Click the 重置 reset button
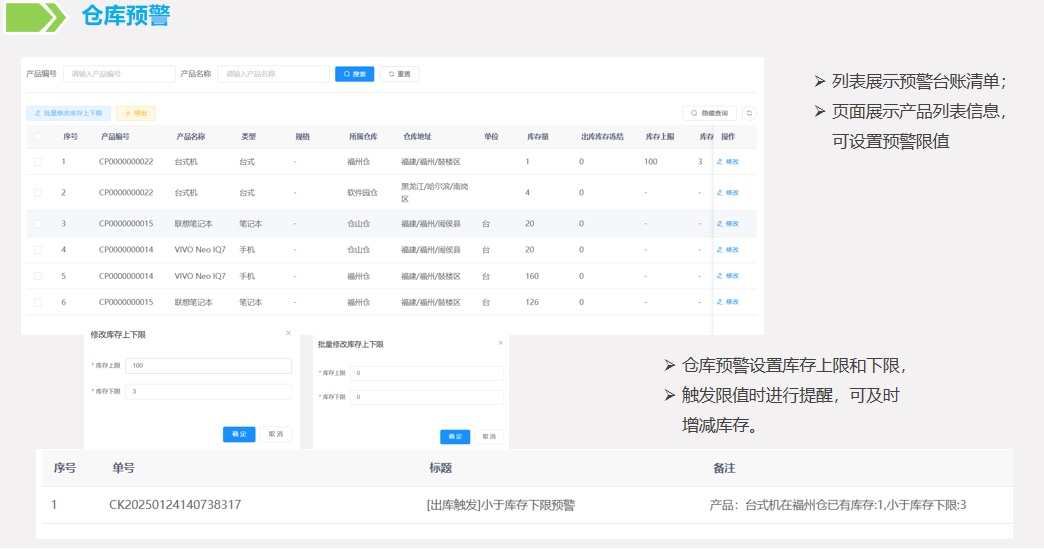 (x=399, y=74)
